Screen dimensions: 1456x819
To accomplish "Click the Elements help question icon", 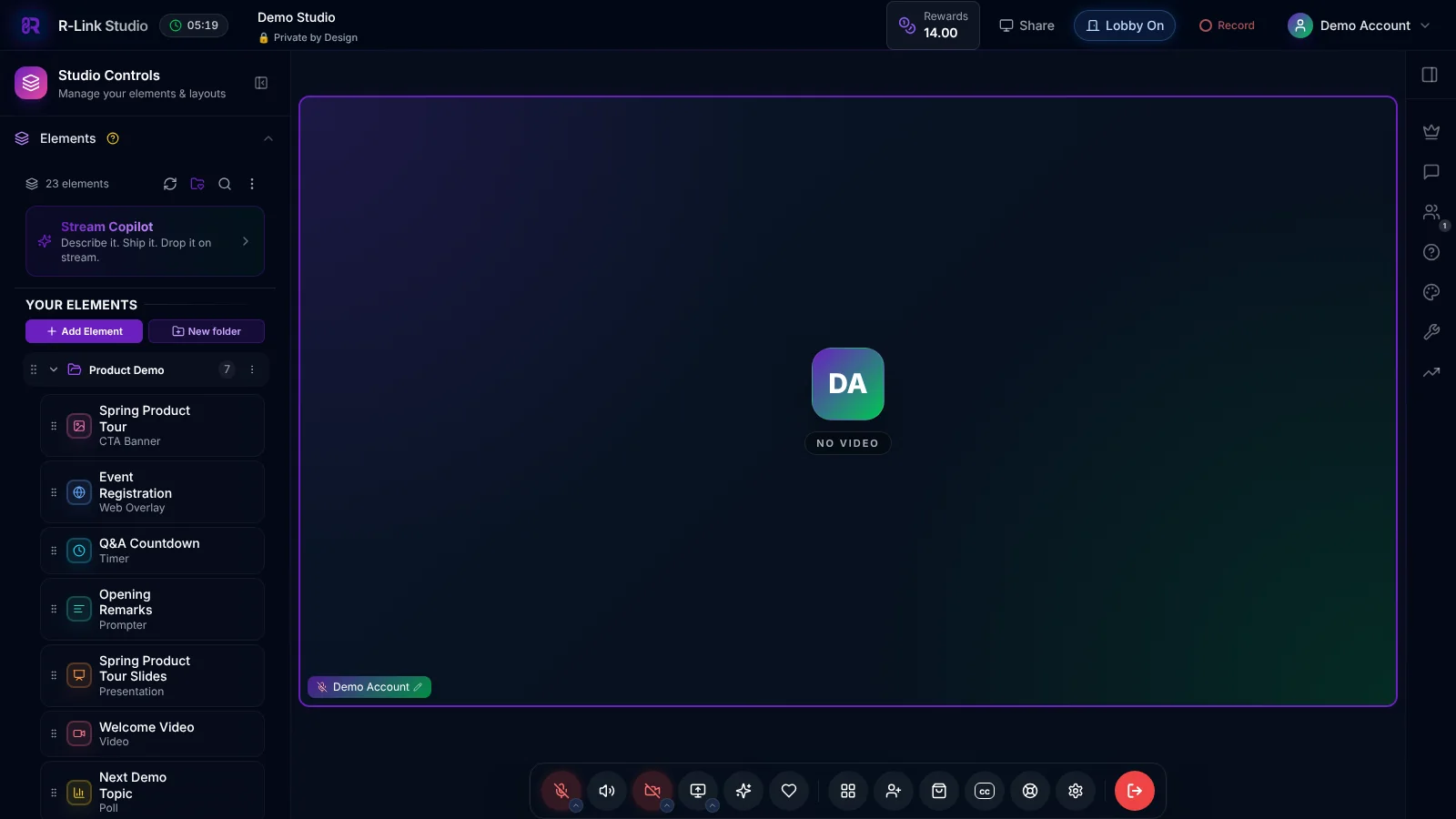I will [113, 138].
